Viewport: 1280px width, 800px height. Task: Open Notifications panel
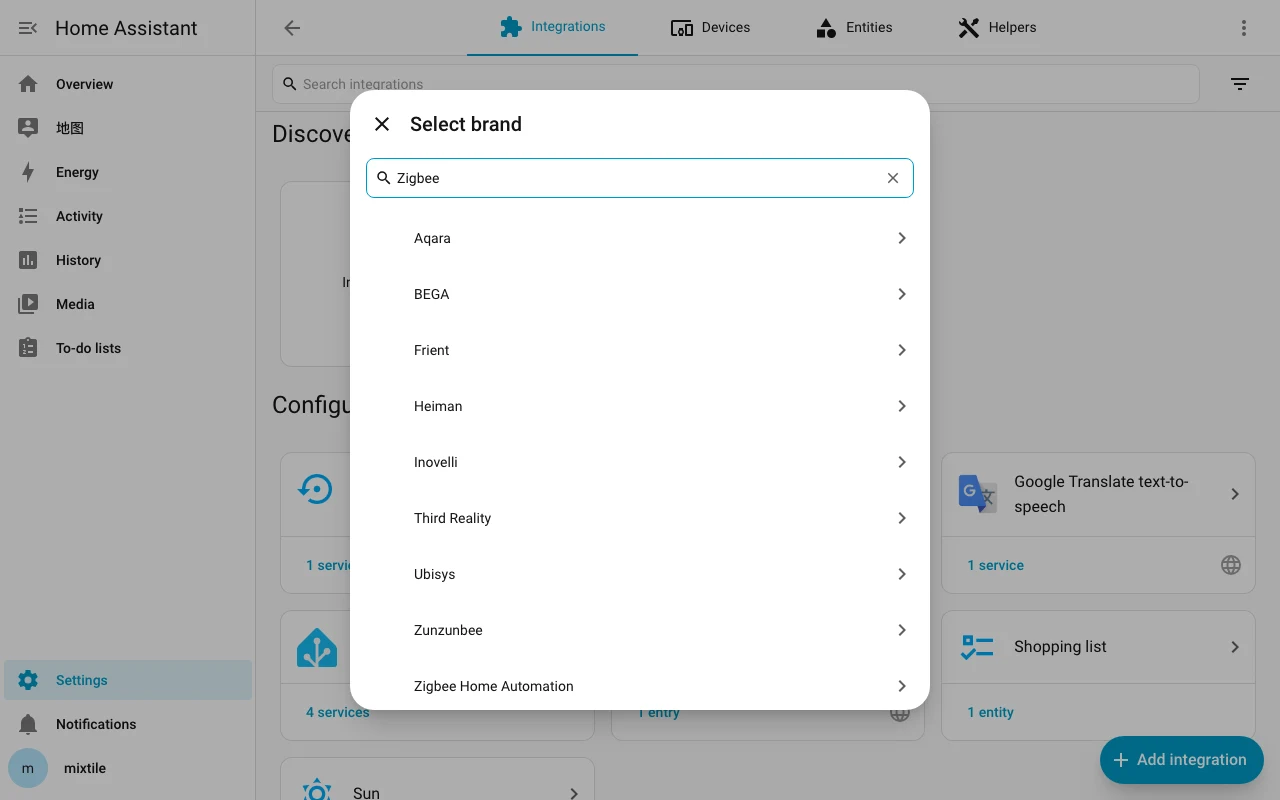pos(128,724)
